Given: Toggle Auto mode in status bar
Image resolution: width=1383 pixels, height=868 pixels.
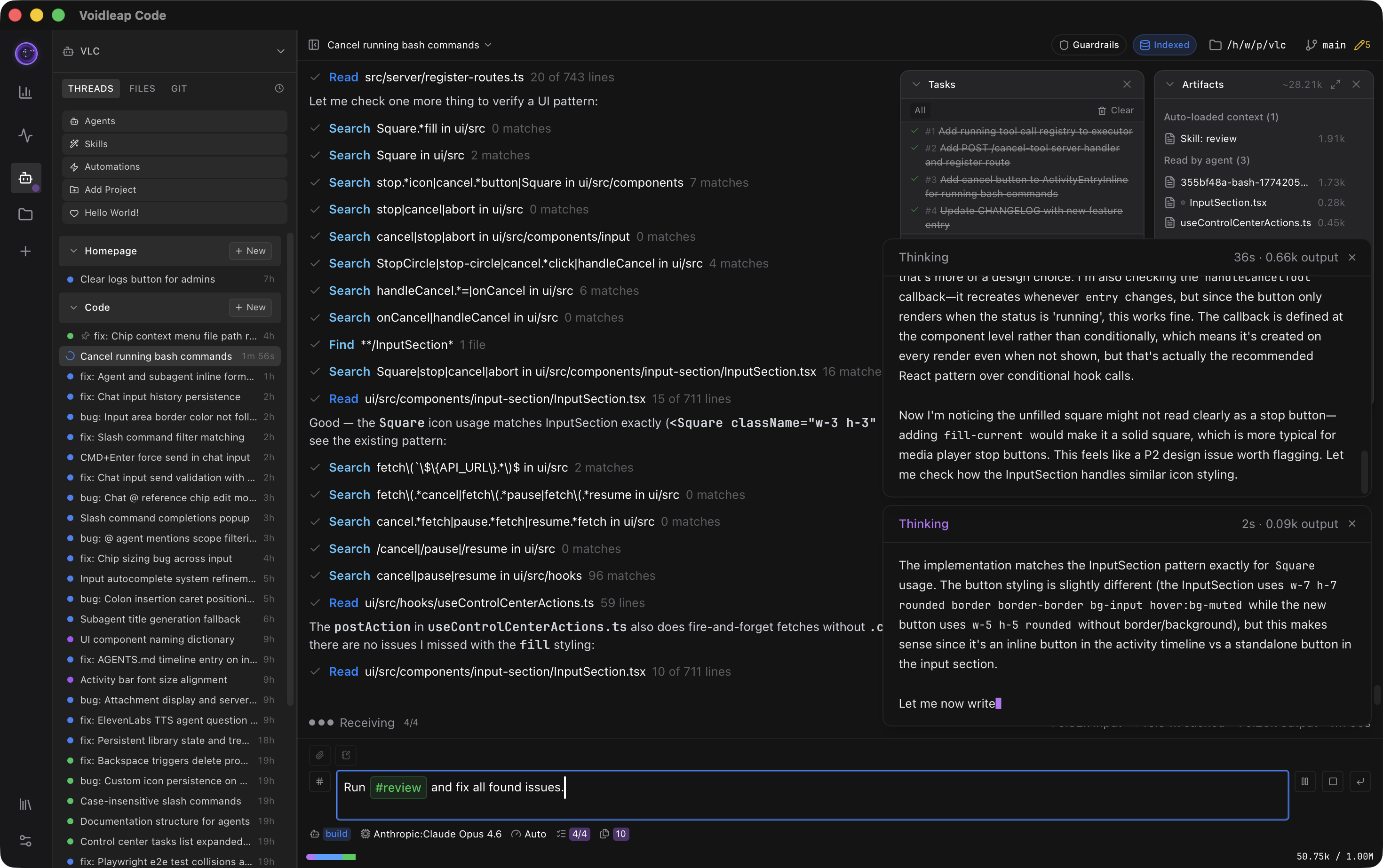Looking at the screenshot, I should [529, 834].
